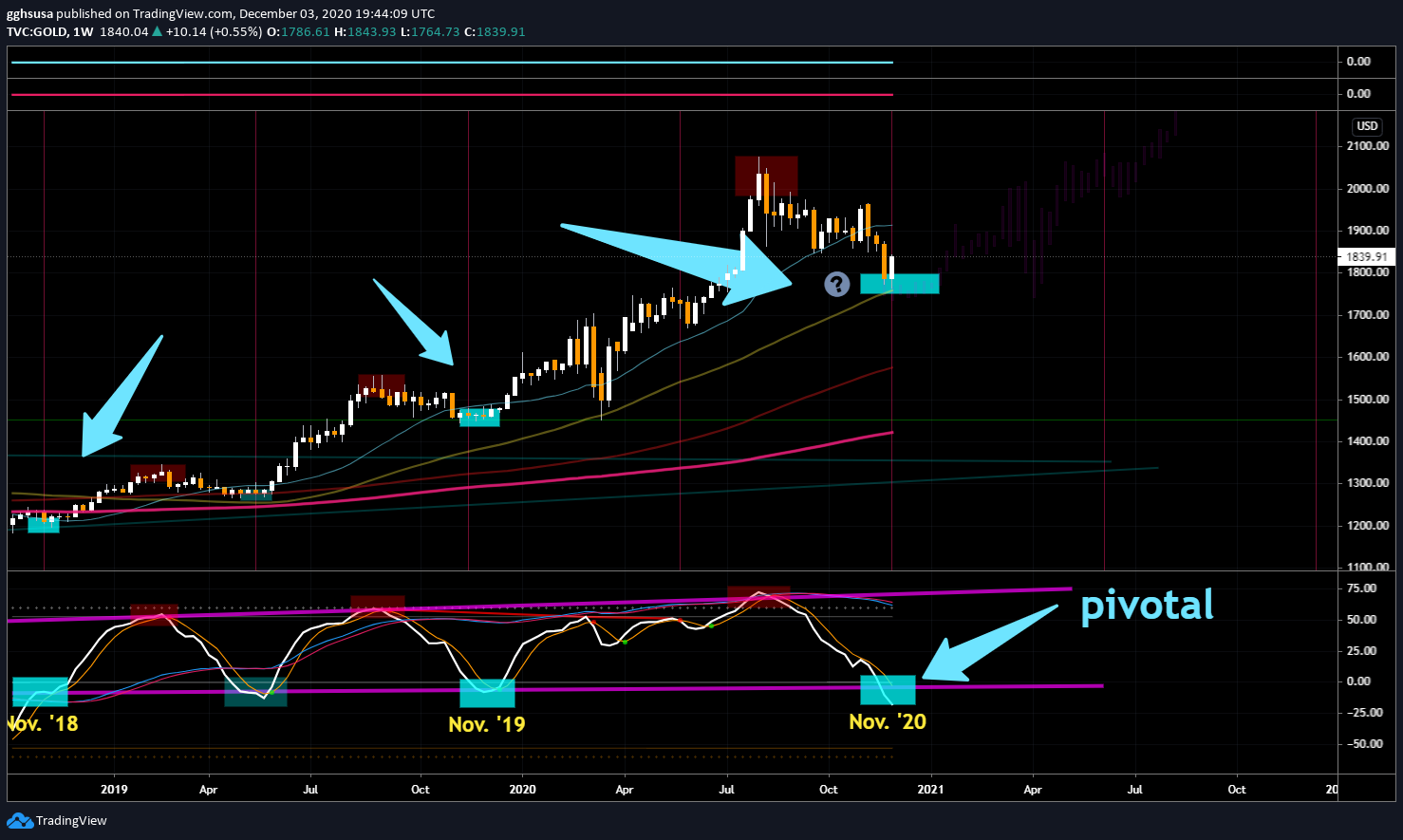
Task: Click the 0.00 value of the red line pane
Action: (1358, 94)
